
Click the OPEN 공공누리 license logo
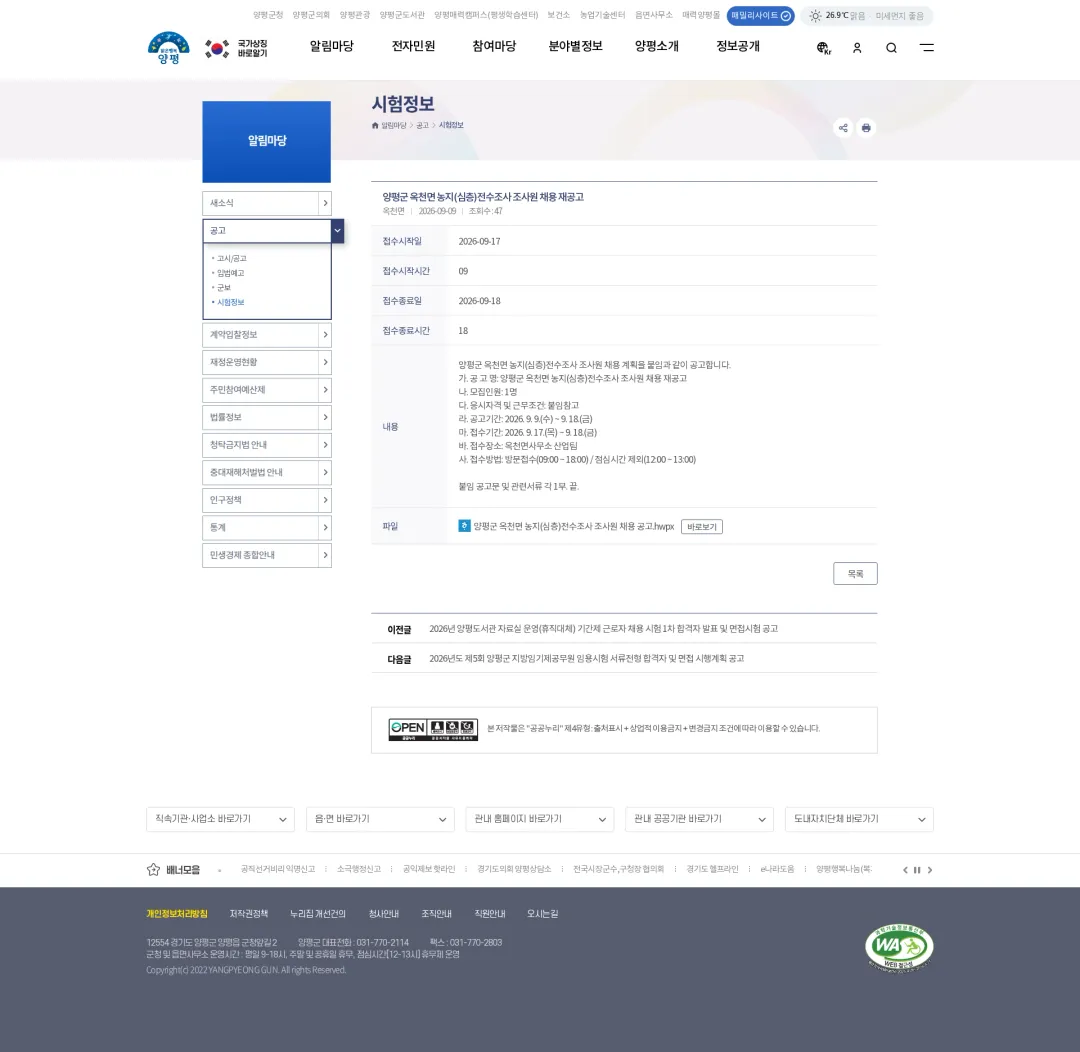pyautogui.click(x=433, y=730)
